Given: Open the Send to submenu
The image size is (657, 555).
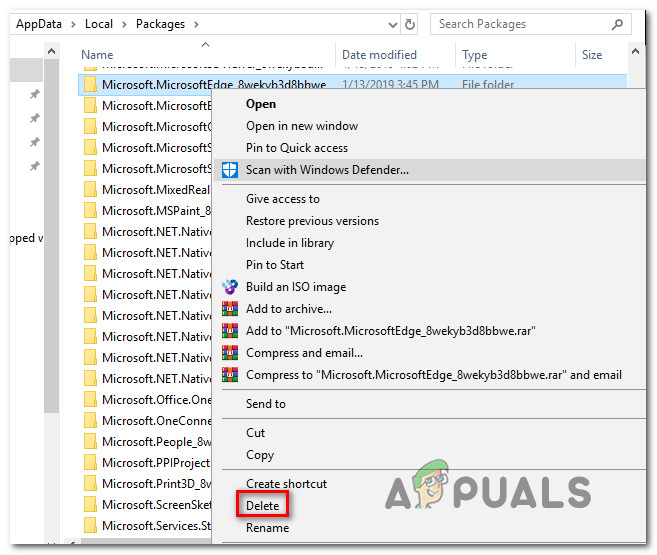Looking at the screenshot, I should 266,404.
